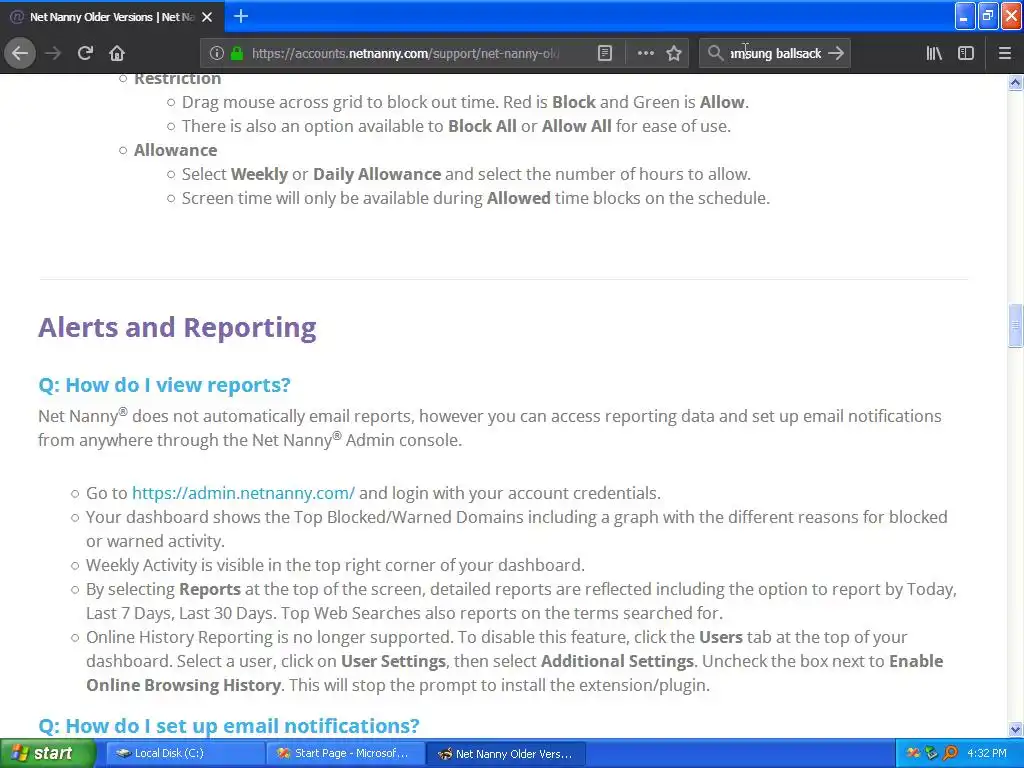Minimize the browser window

(x=965, y=16)
